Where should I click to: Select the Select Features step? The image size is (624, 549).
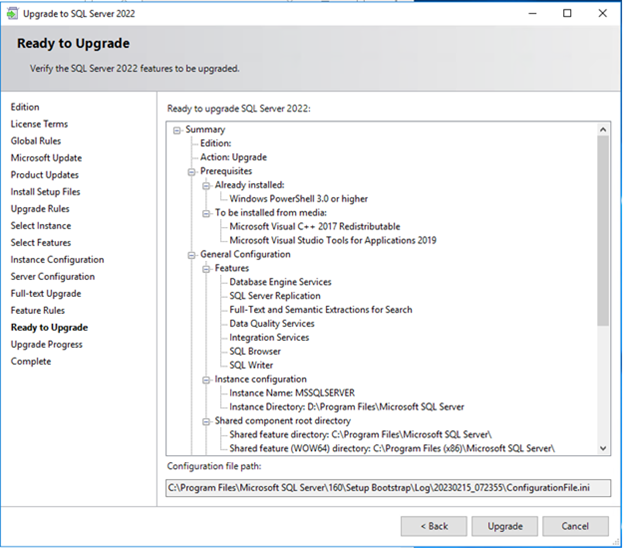(41, 243)
